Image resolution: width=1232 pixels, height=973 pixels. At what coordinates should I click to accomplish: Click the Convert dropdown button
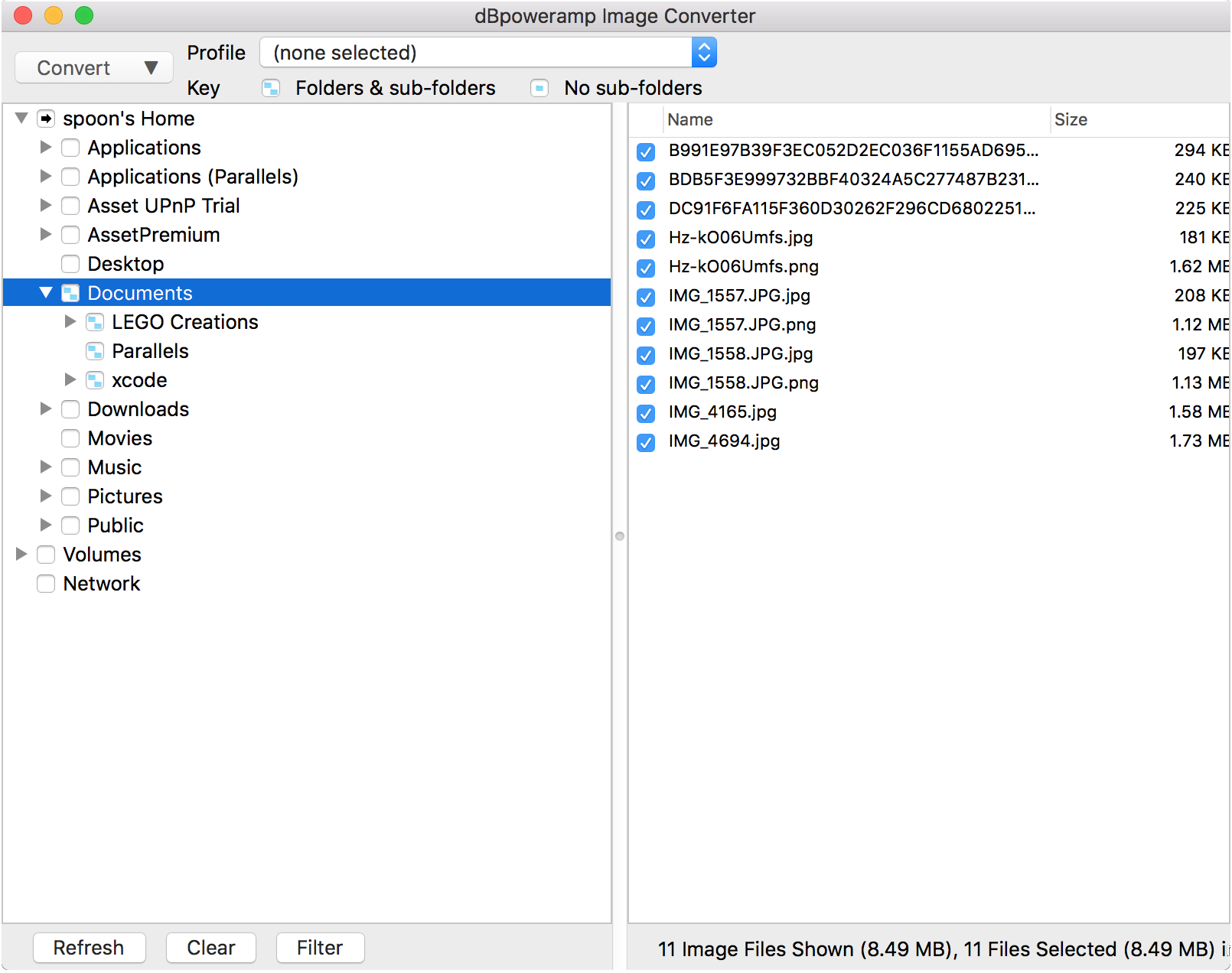94,68
